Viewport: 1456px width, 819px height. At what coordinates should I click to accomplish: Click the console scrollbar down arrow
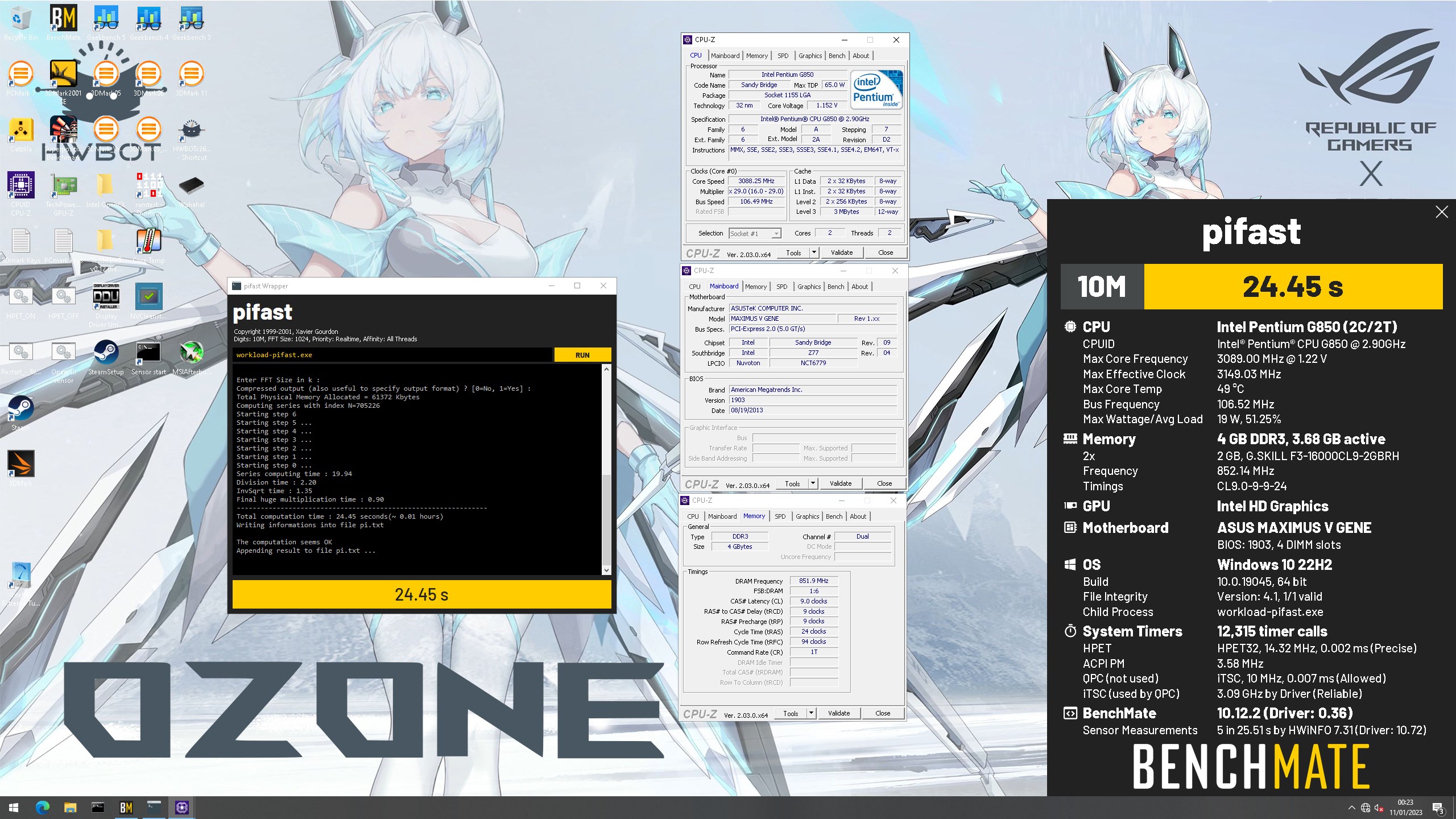click(606, 570)
